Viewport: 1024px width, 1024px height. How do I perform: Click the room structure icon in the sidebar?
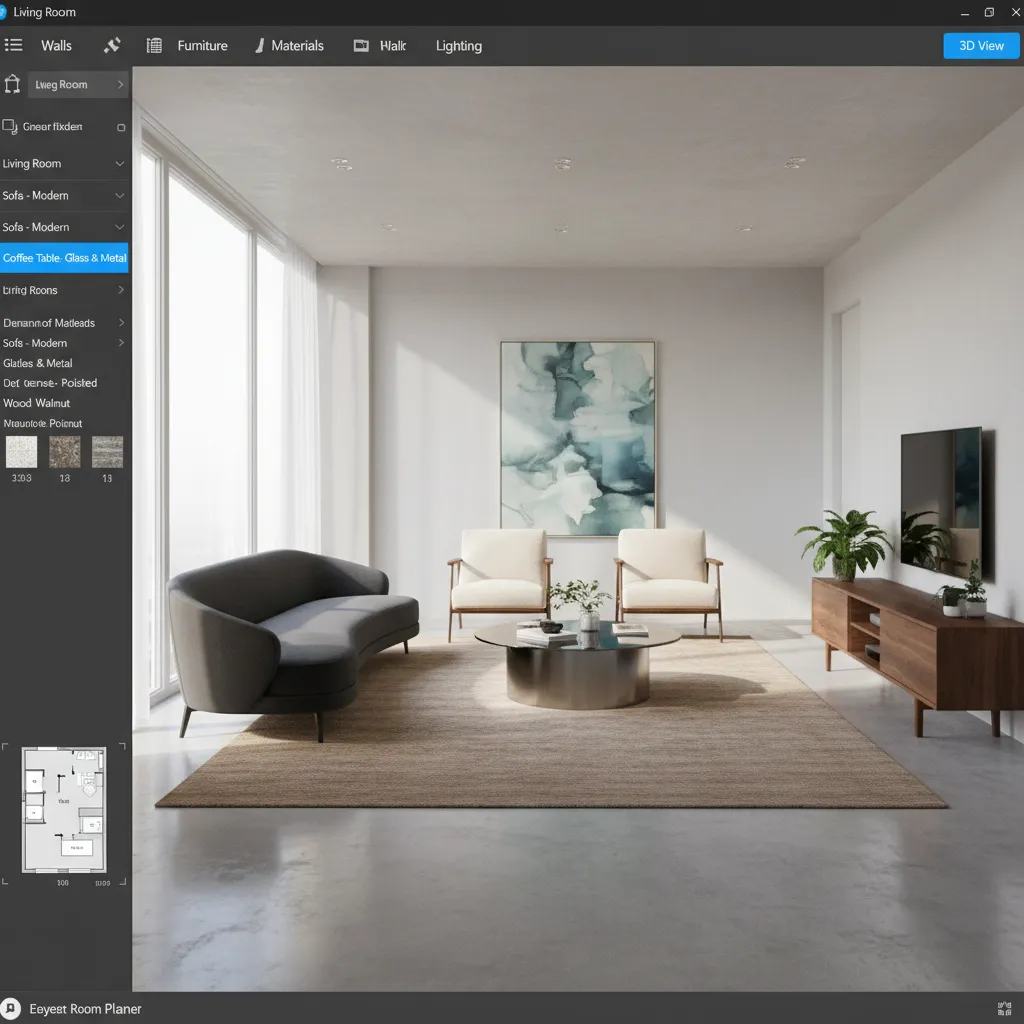point(12,85)
